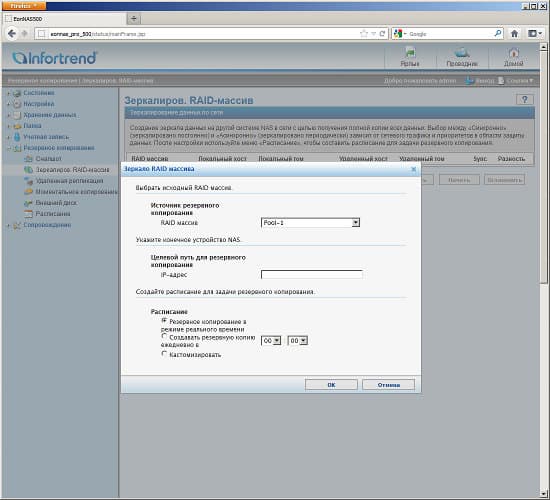Click the IP-адрес input field

click(x=312, y=274)
